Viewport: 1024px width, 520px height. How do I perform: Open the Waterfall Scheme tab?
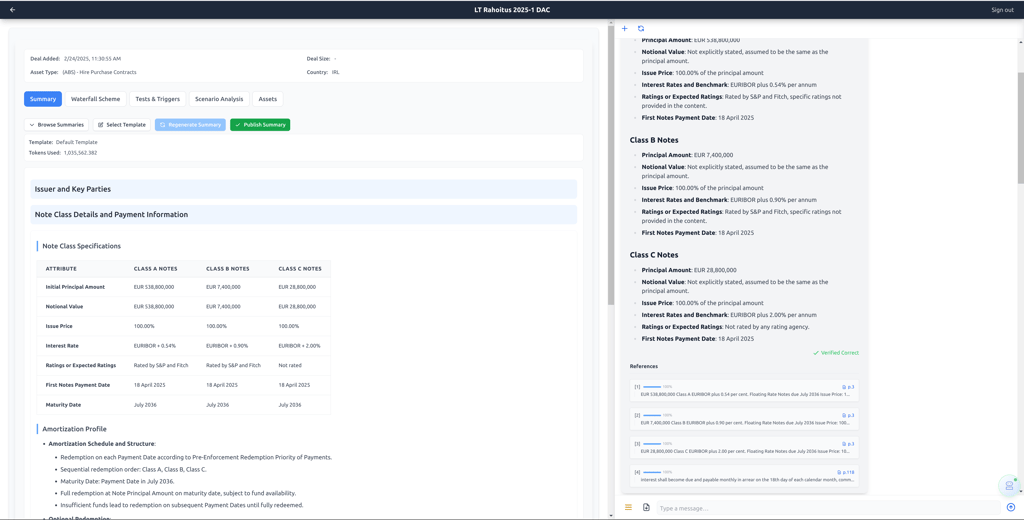click(96, 99)
